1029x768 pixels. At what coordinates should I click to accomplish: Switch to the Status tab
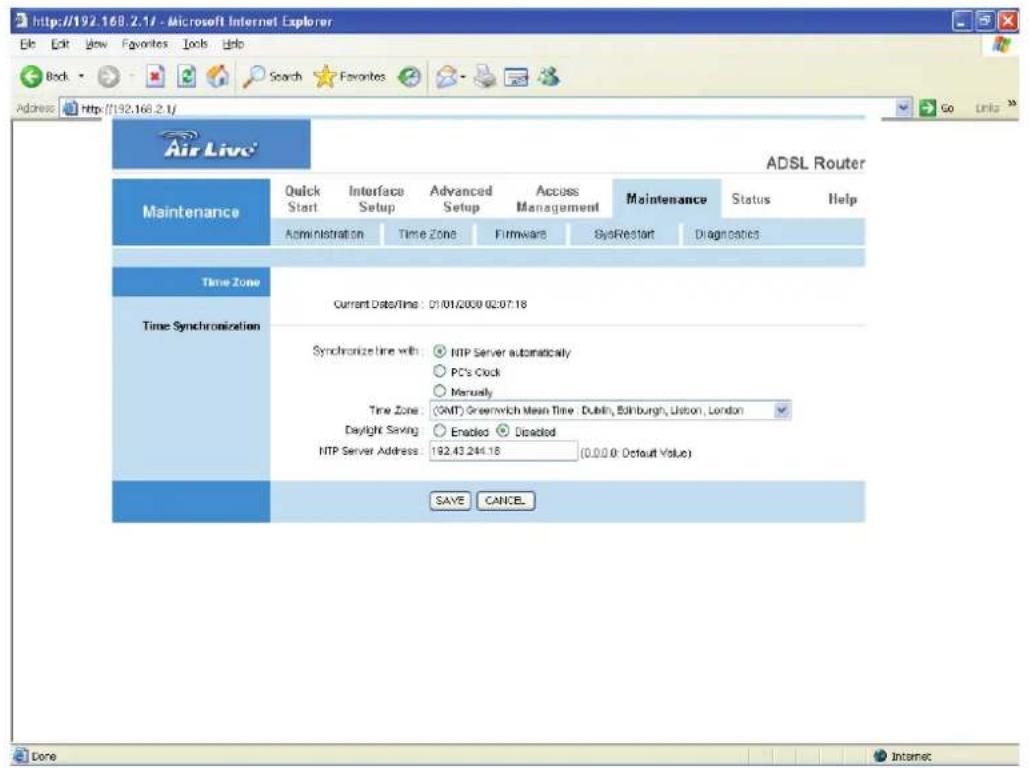point(751,199)
